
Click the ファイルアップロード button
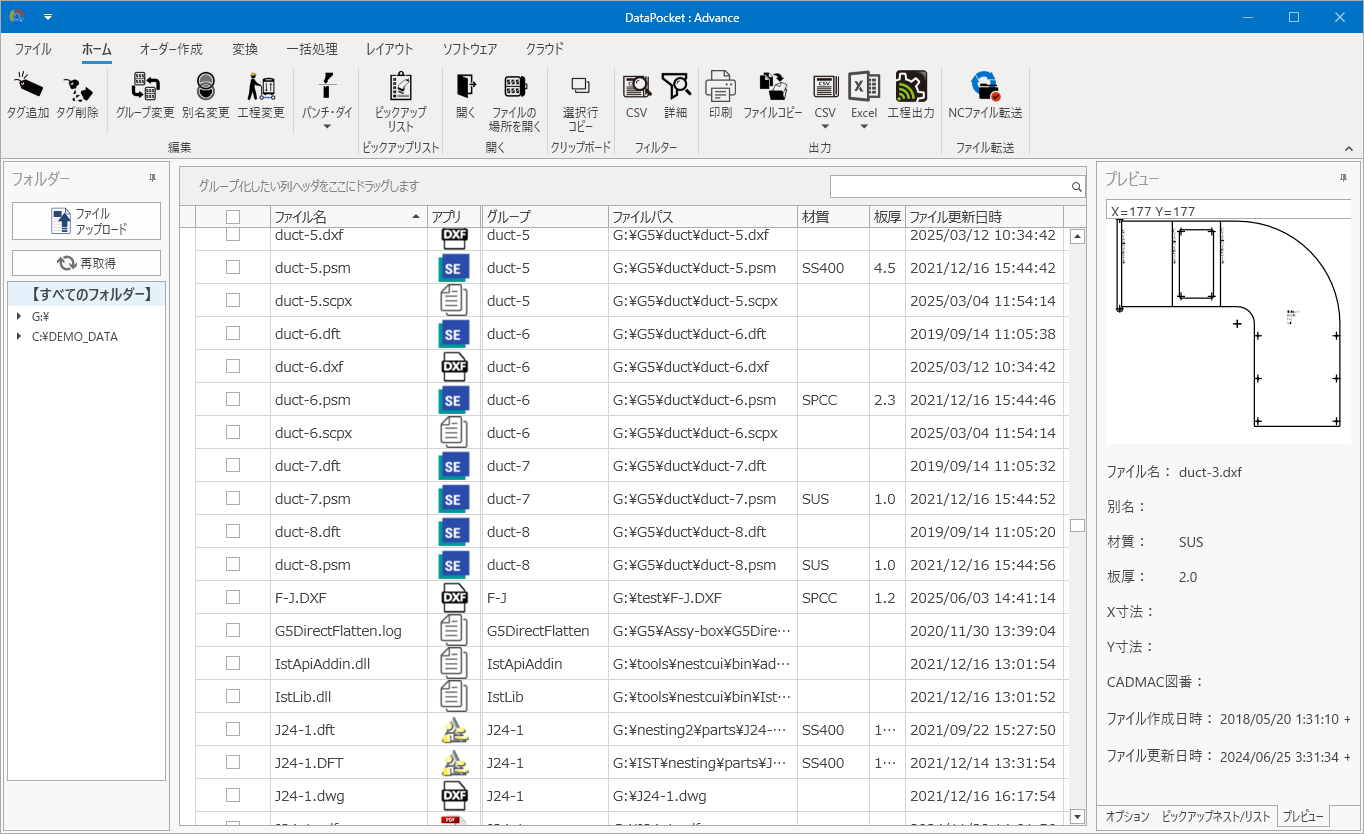[86, 221]
